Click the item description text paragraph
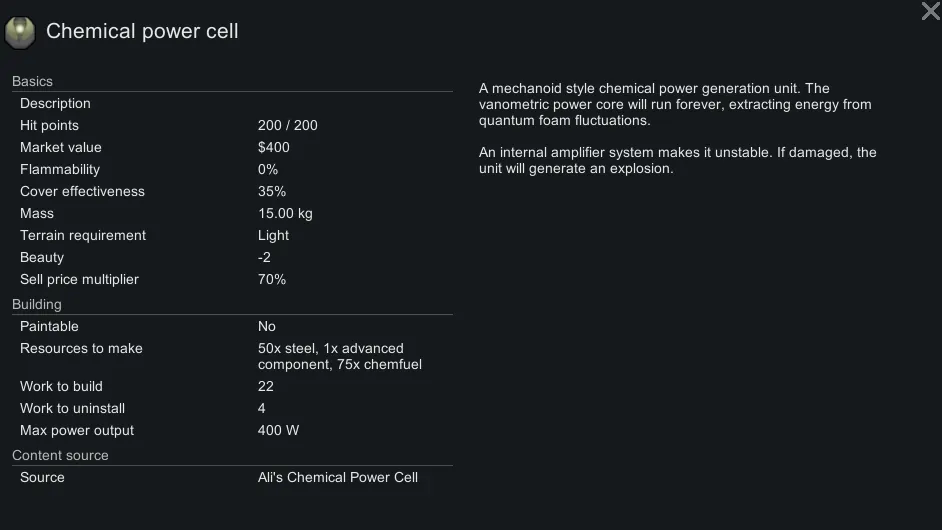Image resolution: width=942 pixels, height=530 pixels. pos(675,104)
